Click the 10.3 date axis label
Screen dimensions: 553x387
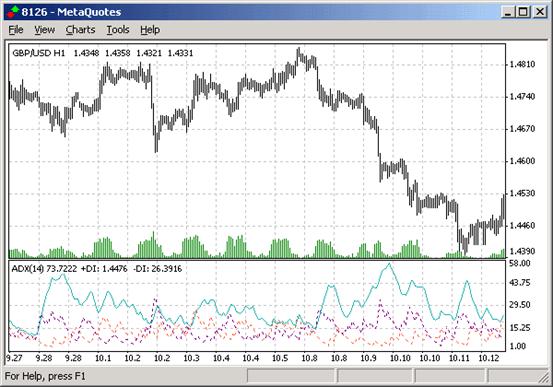pos(192,358)
